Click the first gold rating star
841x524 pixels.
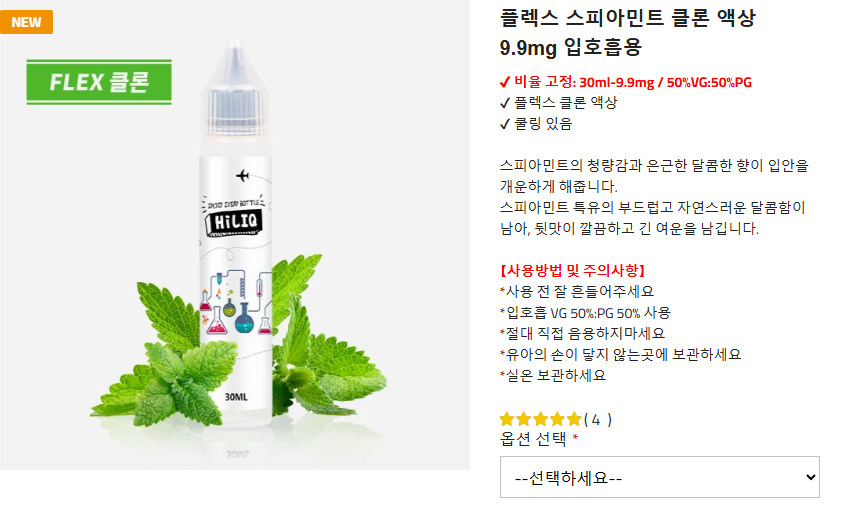507,419
